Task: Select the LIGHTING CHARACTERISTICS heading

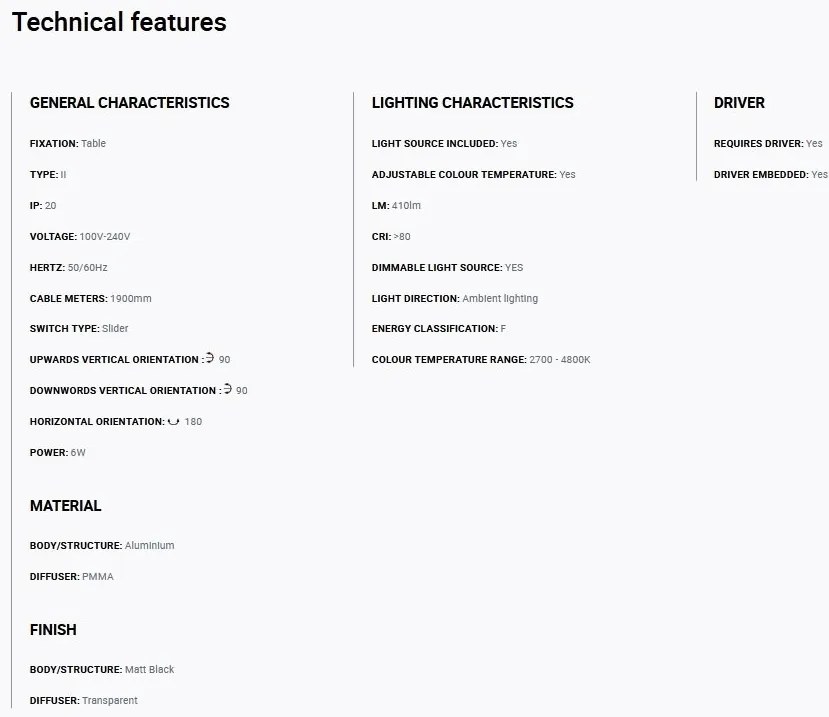Action: (x=472, y=103)
